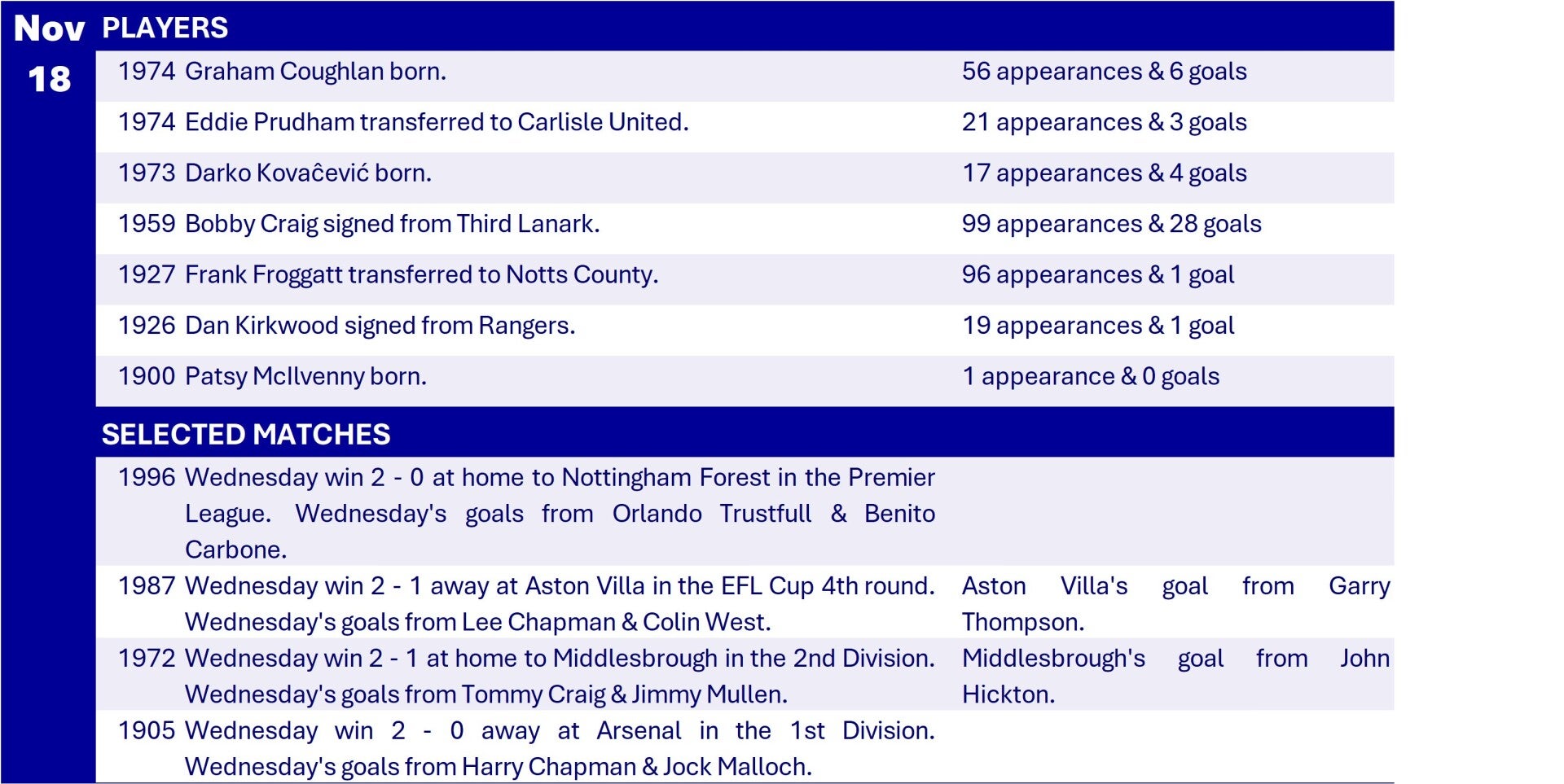Image resolution: width=1564 pixels, height=784 pixels.
Task: Click the PLAYERS section header
Action: point(165,28)
